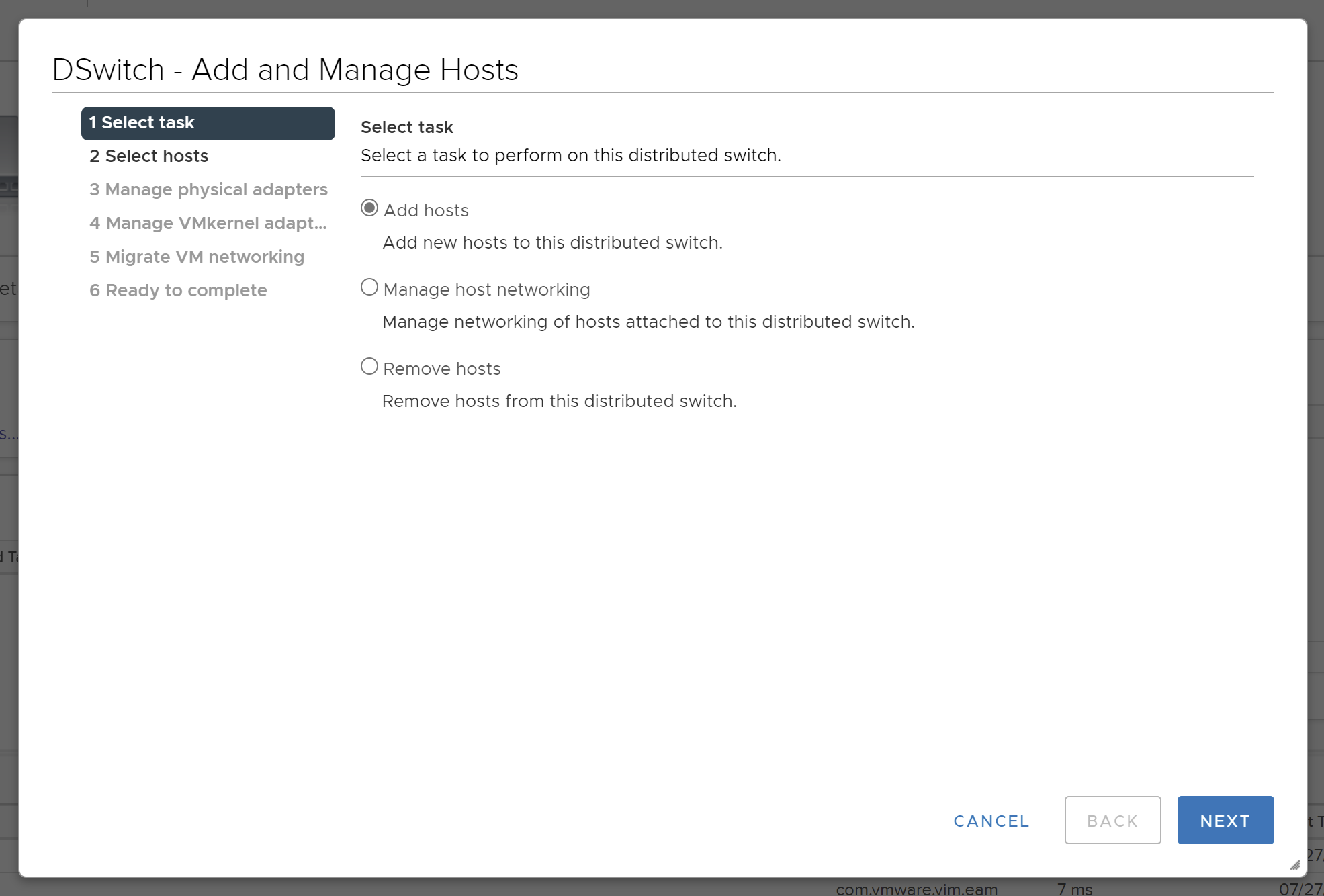Switch to step 5 Migrate VM networking
Viewport: 1324px width, 896px height.
[197, 257]
